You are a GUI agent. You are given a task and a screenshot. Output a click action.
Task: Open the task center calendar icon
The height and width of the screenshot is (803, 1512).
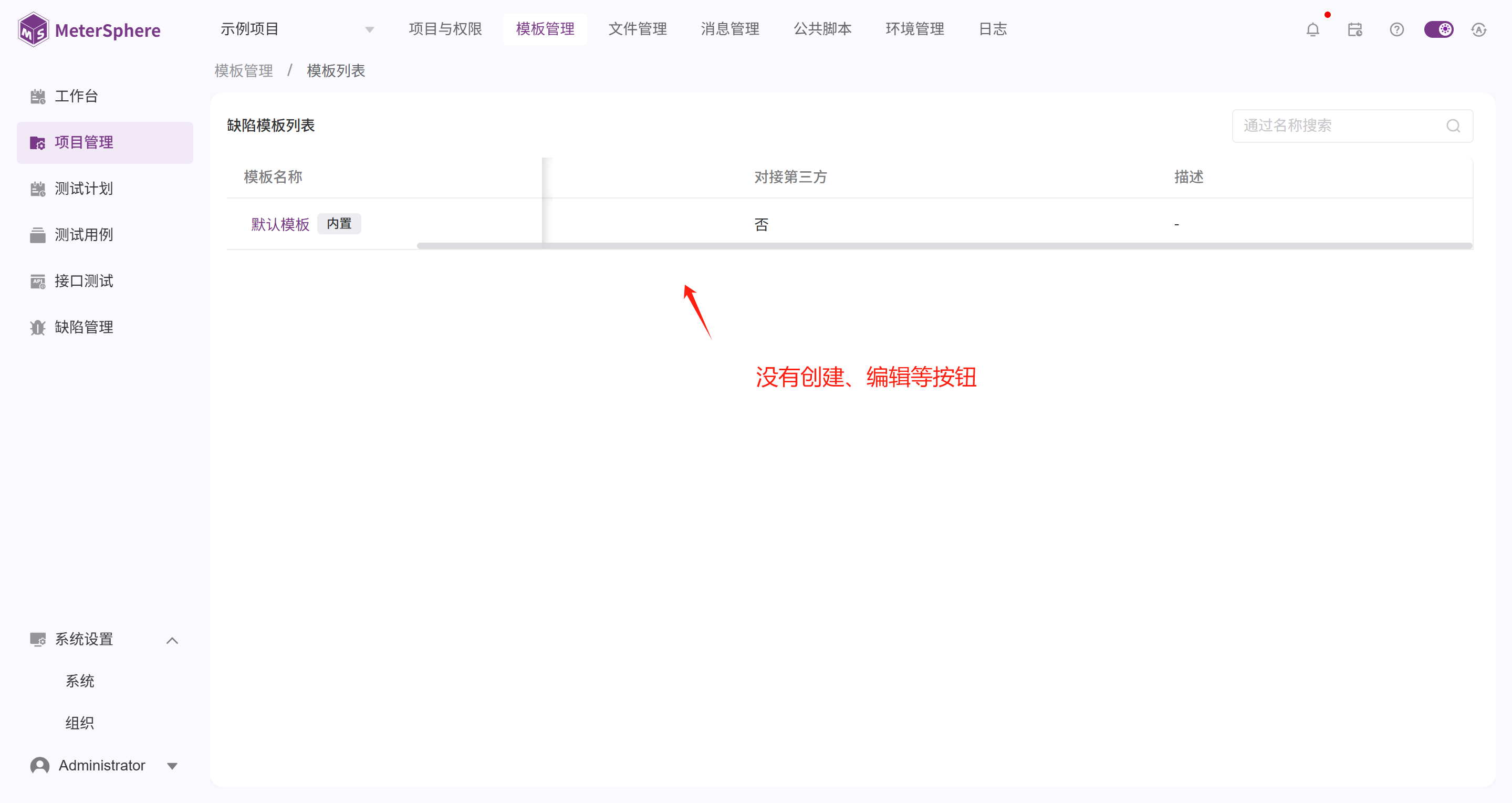(1354, 29)
